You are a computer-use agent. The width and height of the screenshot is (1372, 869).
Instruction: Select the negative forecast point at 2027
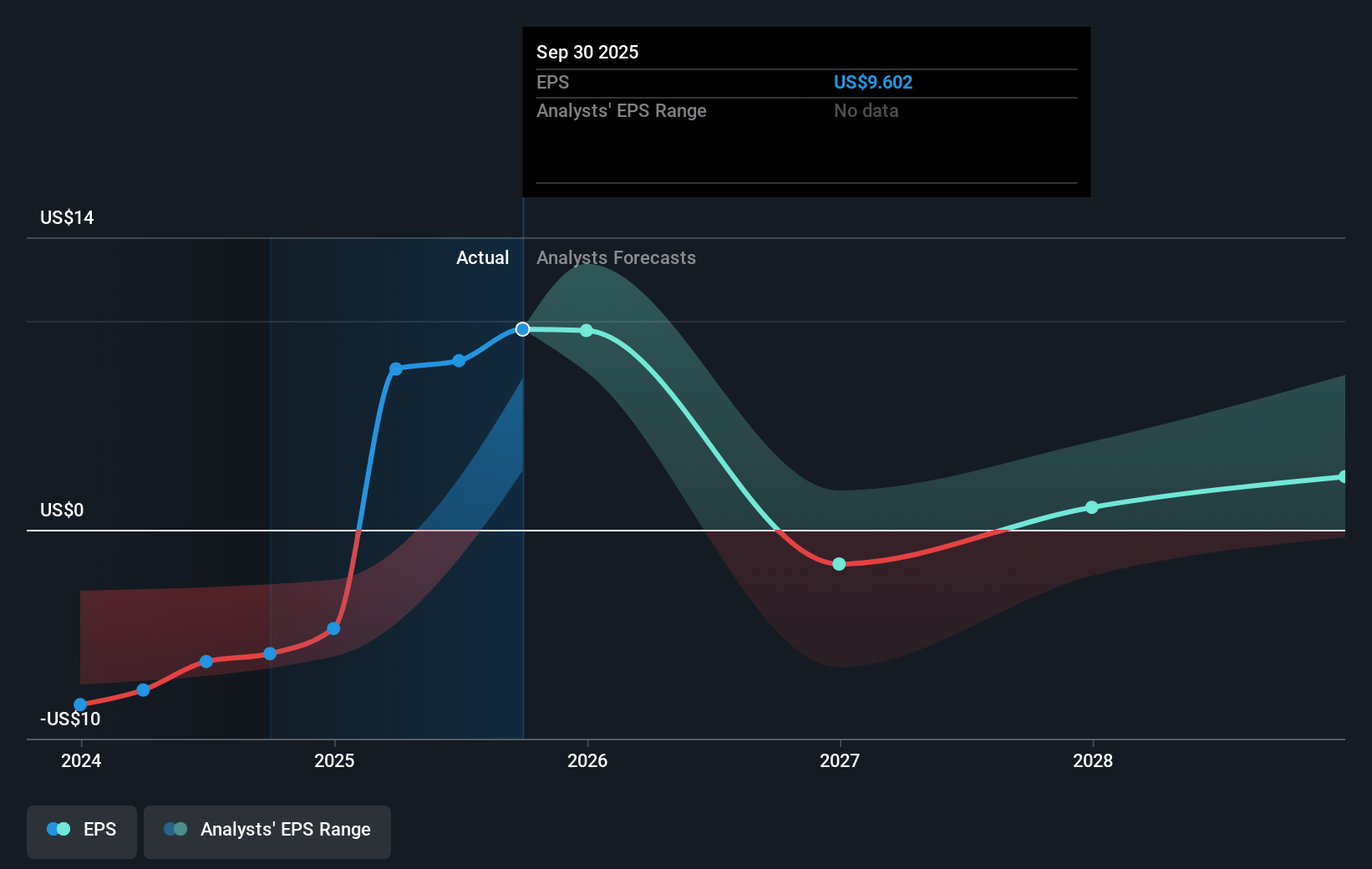click(x=839, y=564)
